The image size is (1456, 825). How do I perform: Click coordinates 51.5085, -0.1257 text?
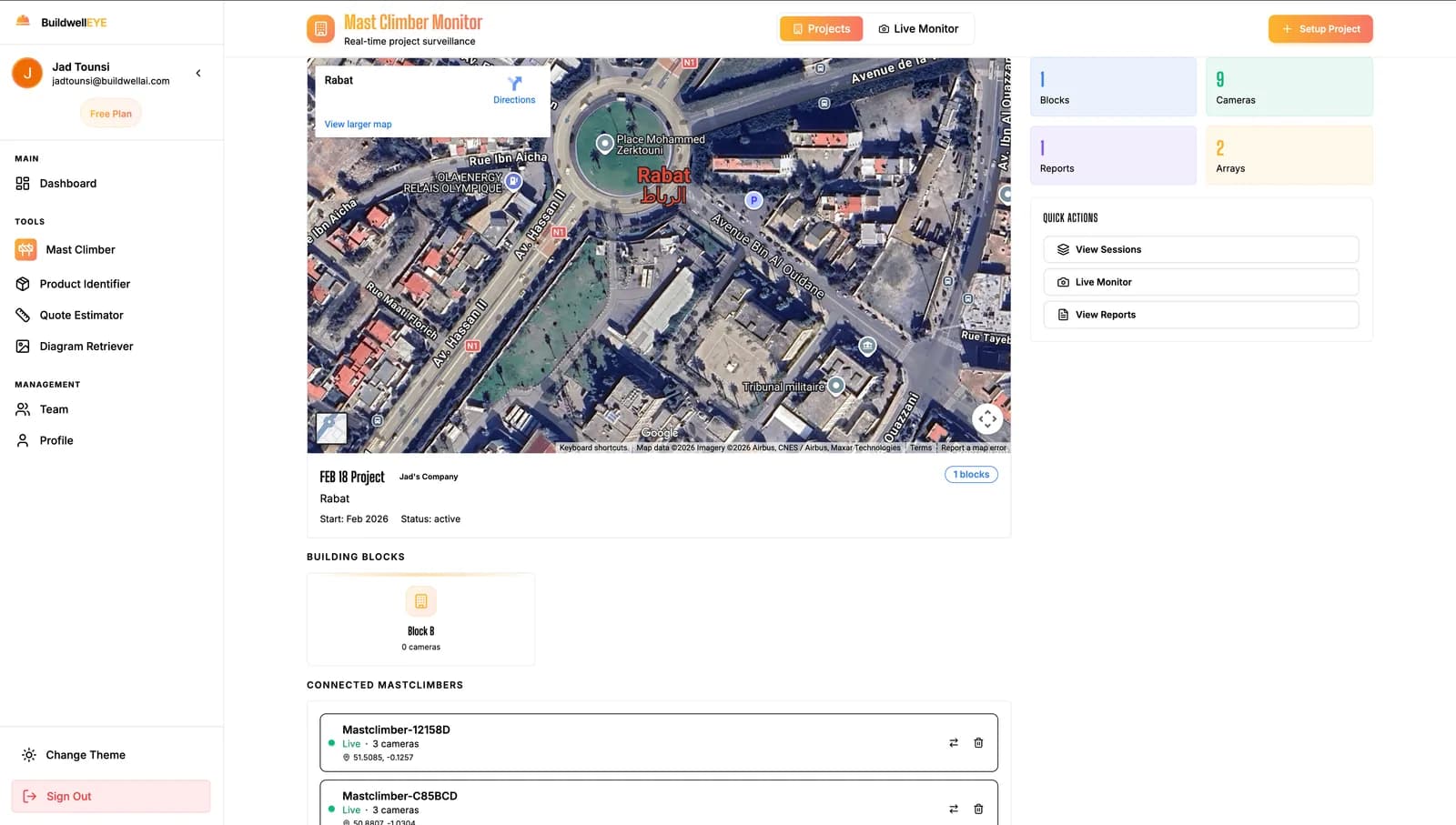click(x=383, y=758)
